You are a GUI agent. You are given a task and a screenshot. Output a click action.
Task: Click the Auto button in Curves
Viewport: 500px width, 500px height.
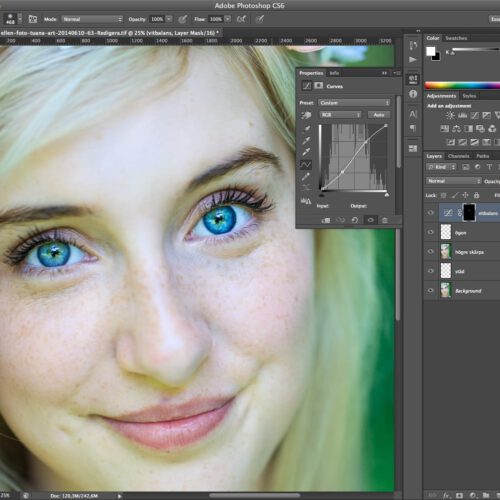tap(379, 115)
